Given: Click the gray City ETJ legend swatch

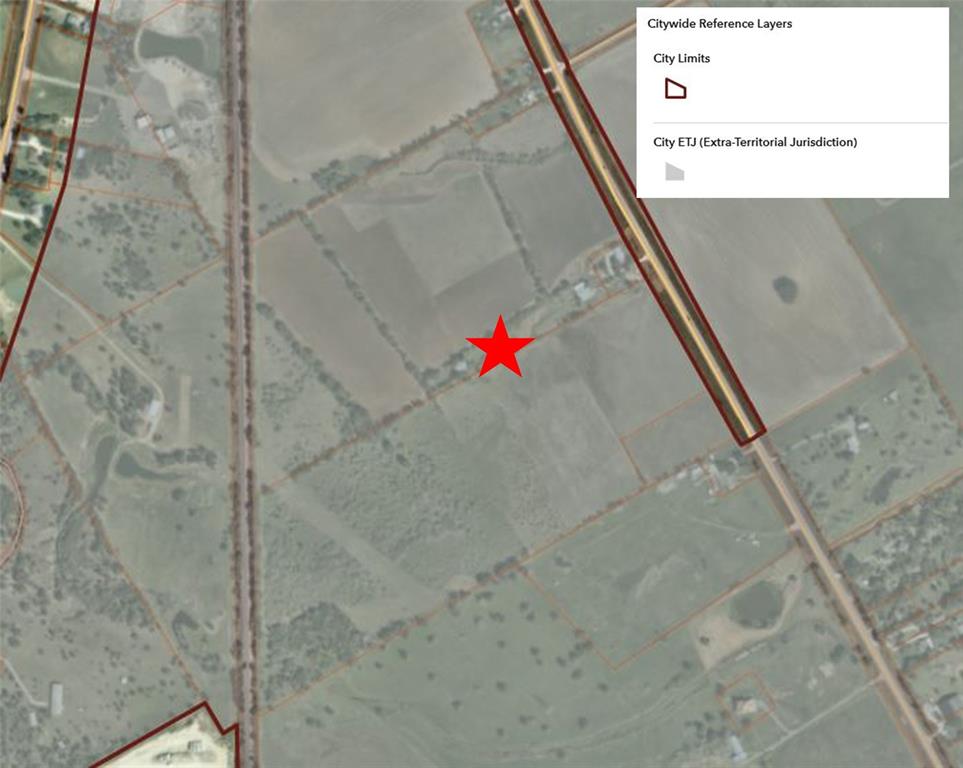Looking at the screenshot, I should click(674, 171).
